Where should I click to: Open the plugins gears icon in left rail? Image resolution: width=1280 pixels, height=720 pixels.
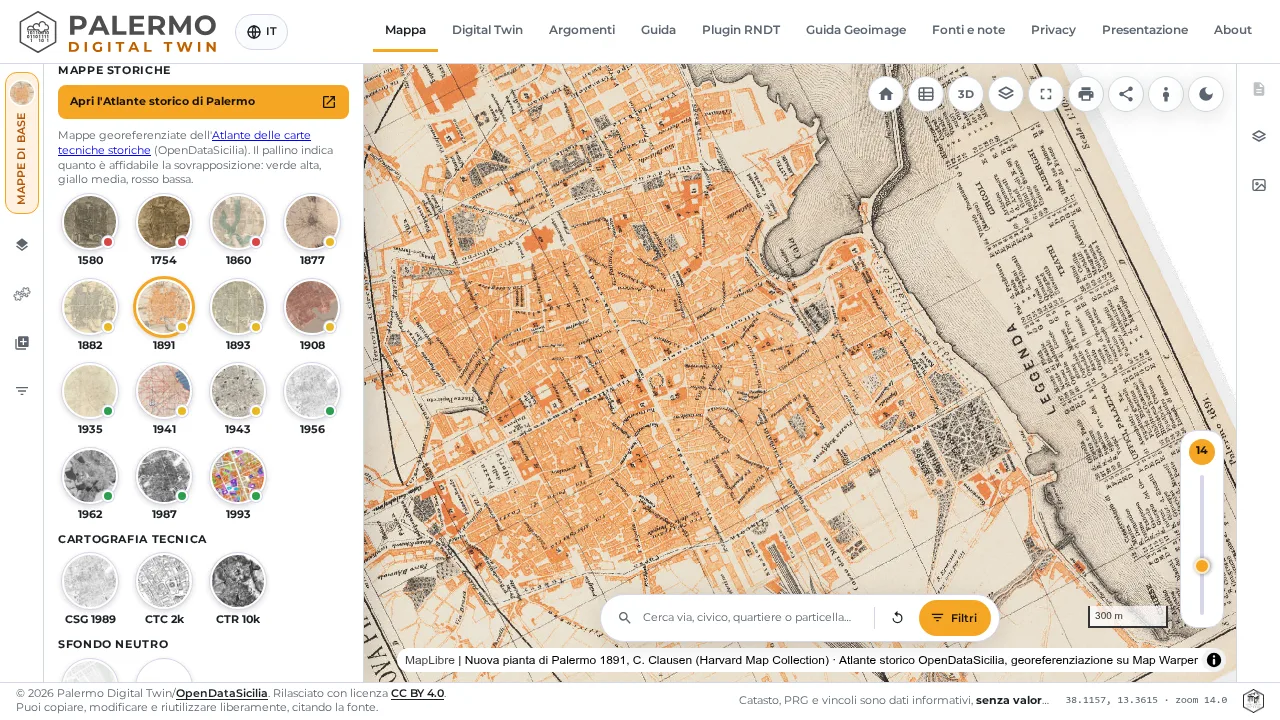(22, 294)
